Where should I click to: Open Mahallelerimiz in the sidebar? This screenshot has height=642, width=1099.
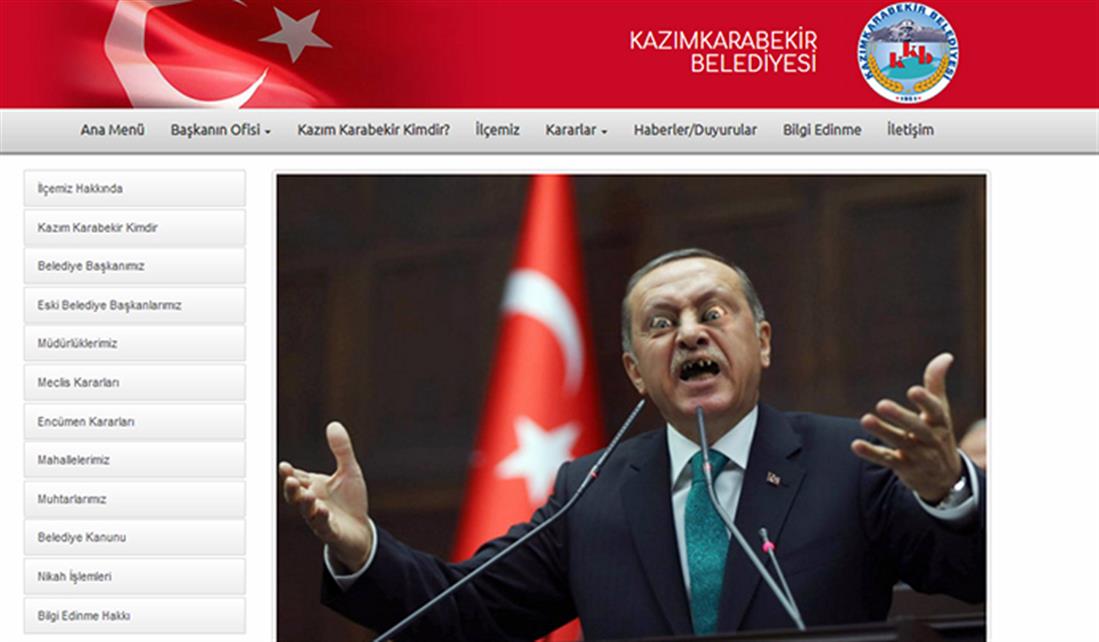[134, 460]
